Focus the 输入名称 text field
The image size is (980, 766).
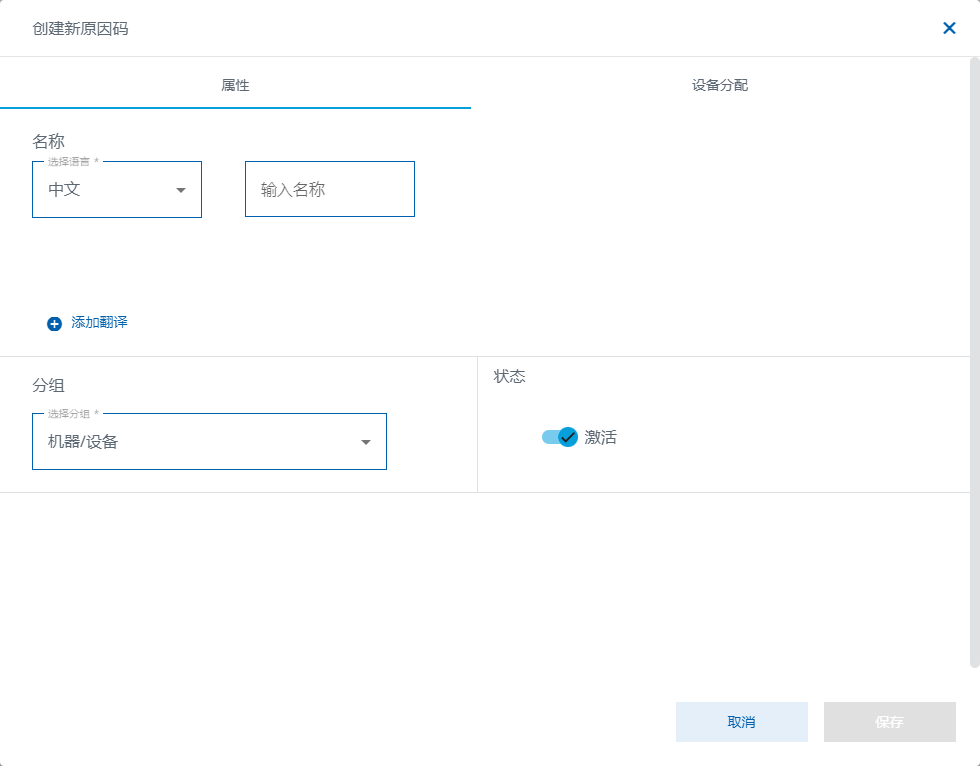point(329,189)
